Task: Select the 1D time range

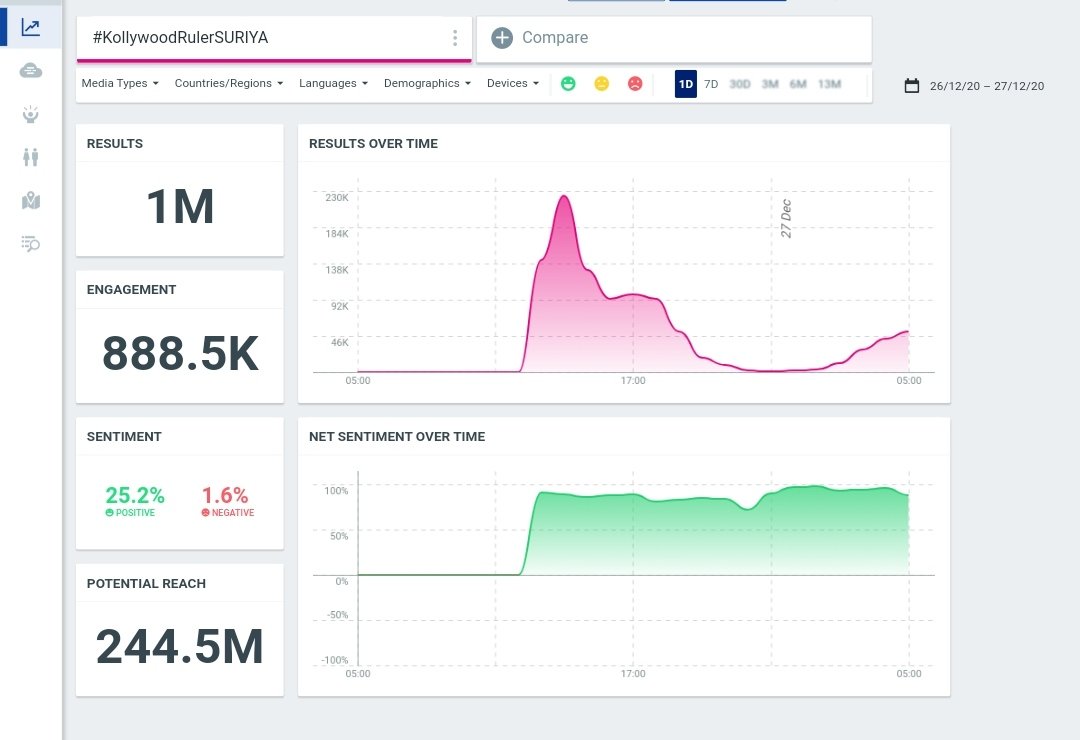Action: [x=685, y=84]
